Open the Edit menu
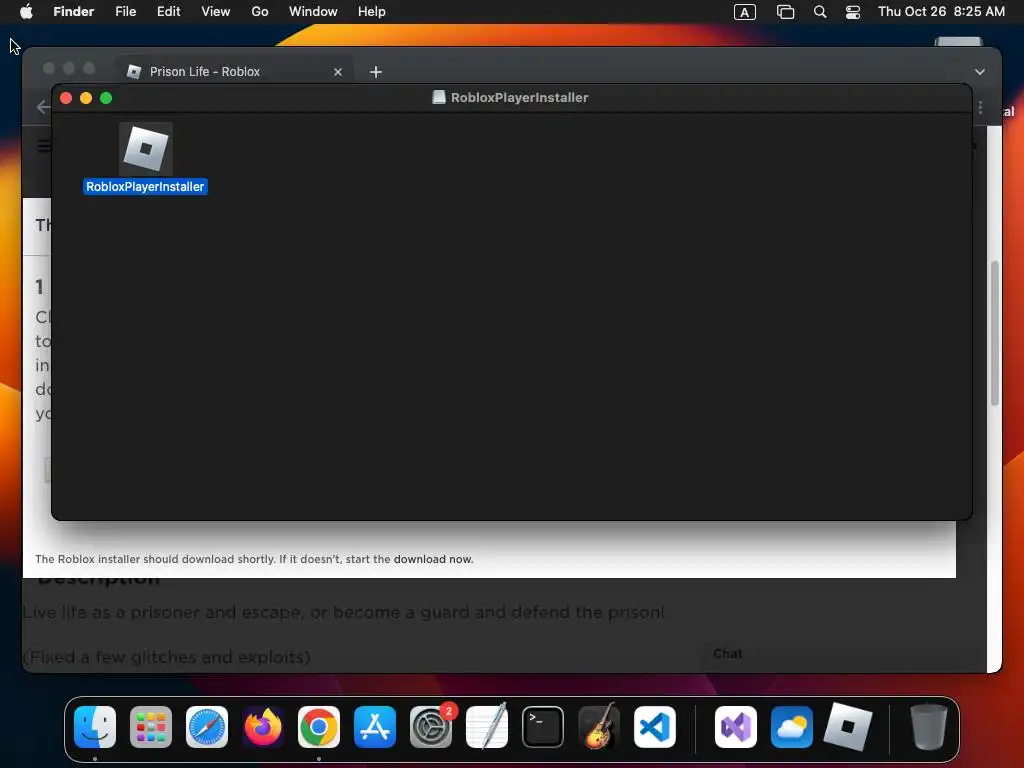This screenshot has width=1024, height=768. (x=168, y=12)
